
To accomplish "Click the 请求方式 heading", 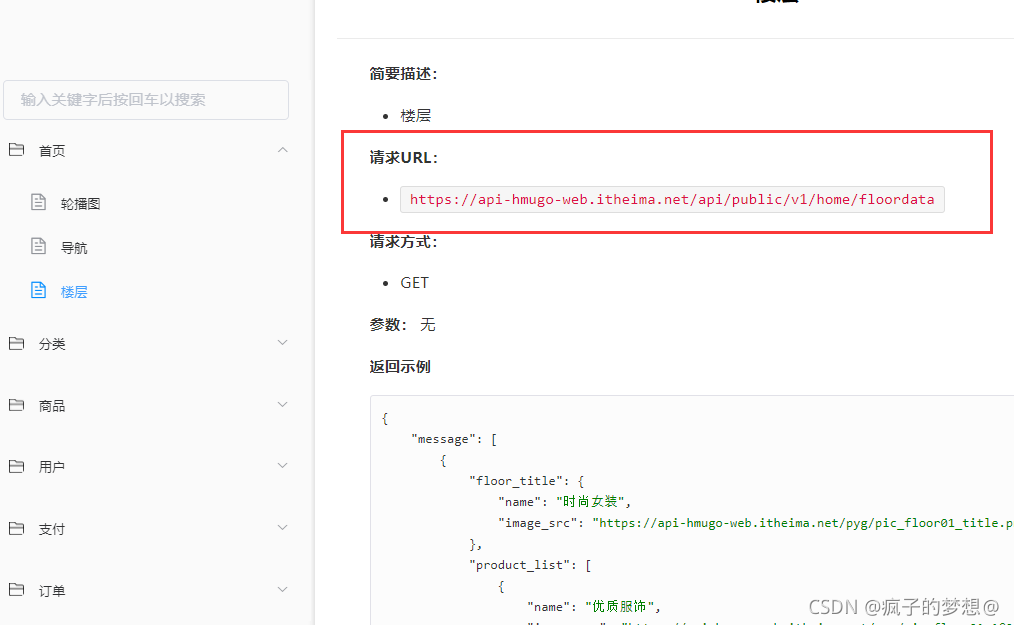I will 404,241.
